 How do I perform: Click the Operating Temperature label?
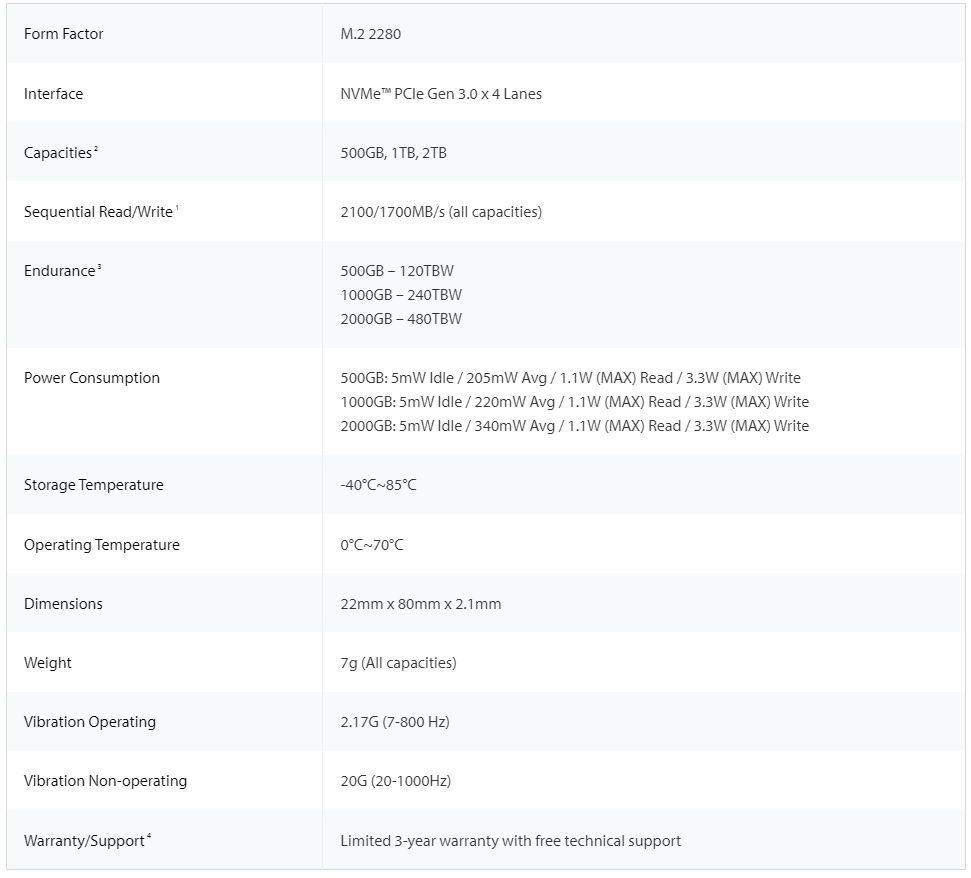point(102,545)
